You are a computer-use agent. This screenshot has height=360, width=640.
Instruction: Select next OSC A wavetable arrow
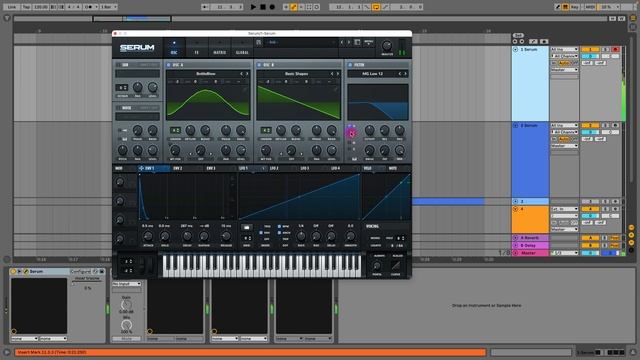247,74
